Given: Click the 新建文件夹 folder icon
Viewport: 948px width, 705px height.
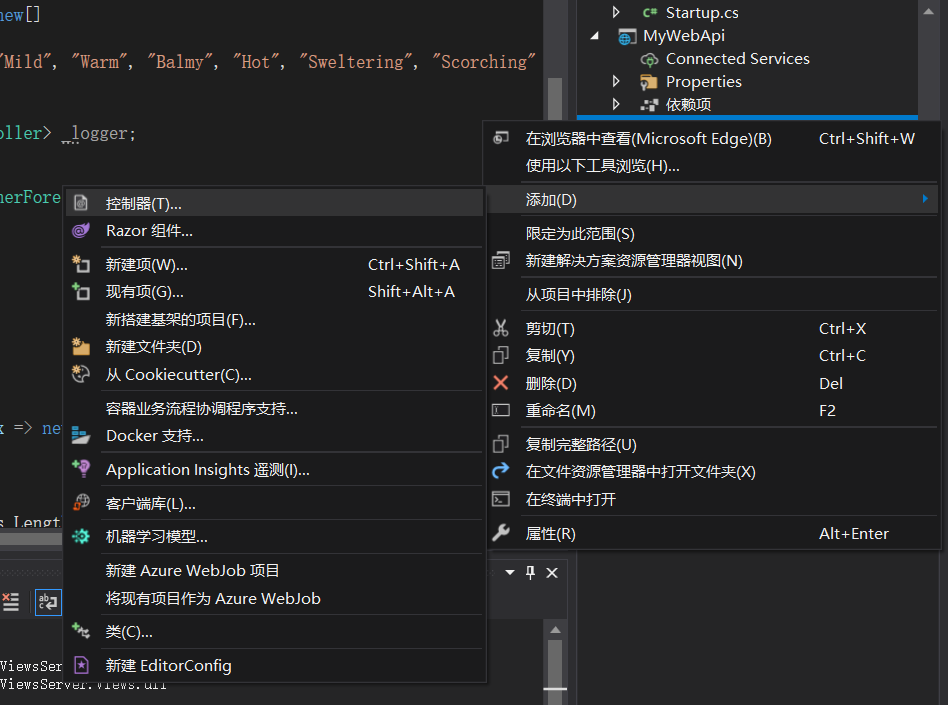Looking at the screenshot, I should pos(81,346).
